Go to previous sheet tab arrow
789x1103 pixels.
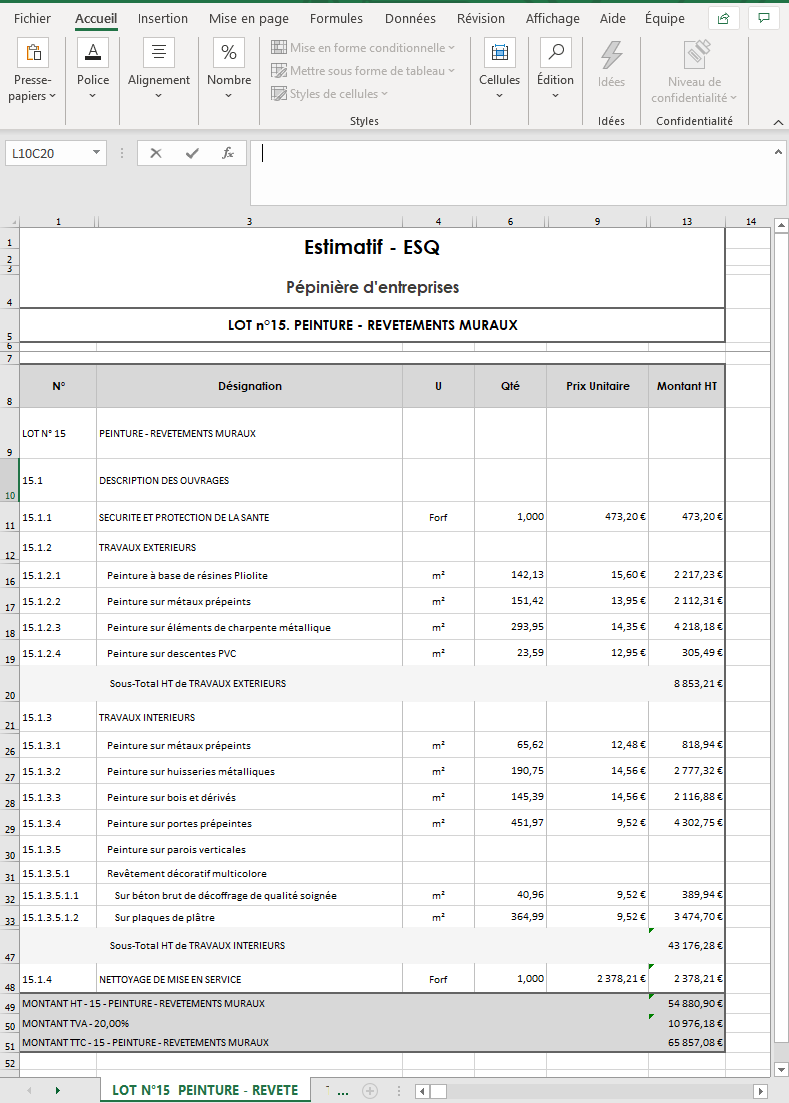30,1091
